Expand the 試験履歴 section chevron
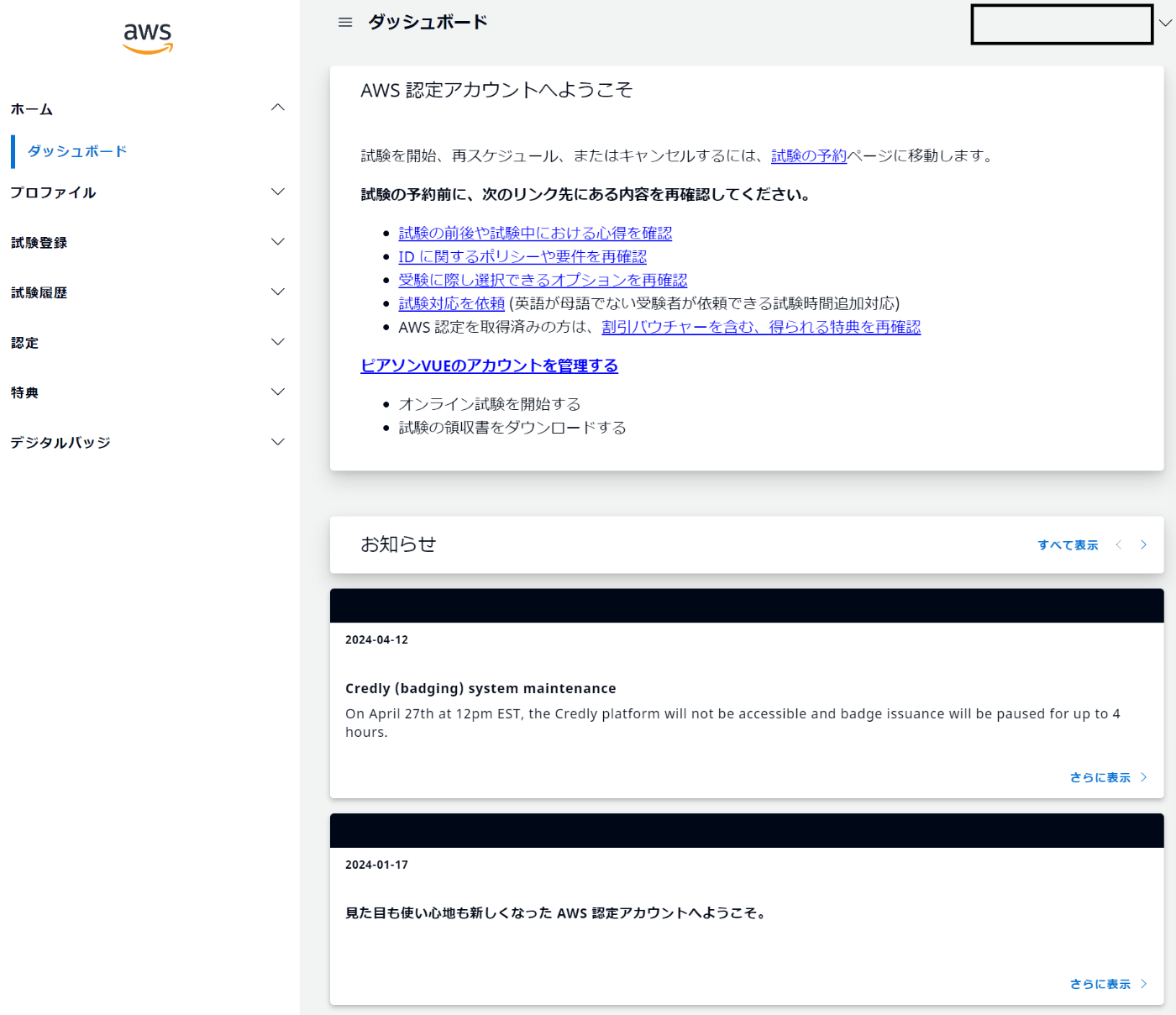 click(x=278, y=292)
